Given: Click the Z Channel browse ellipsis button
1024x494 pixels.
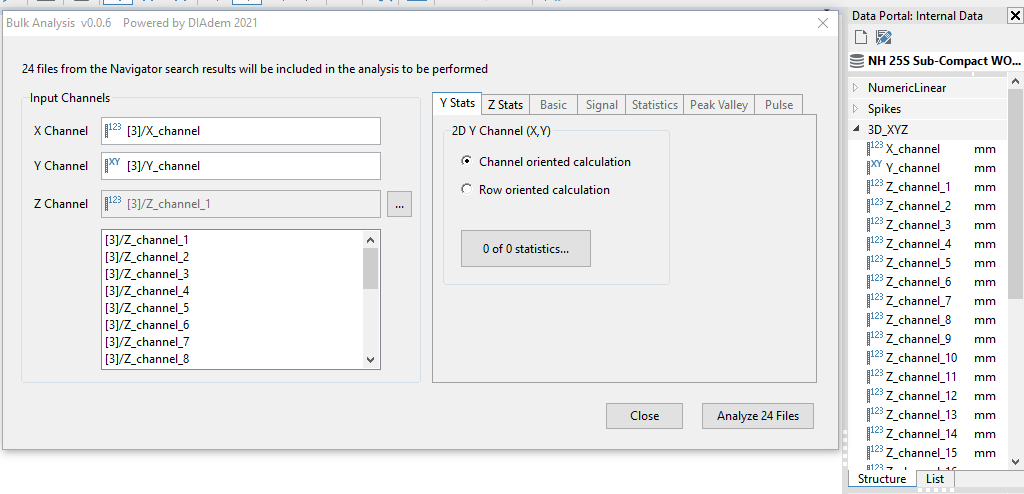Looking at the screenshot, I should click(399, 205).
